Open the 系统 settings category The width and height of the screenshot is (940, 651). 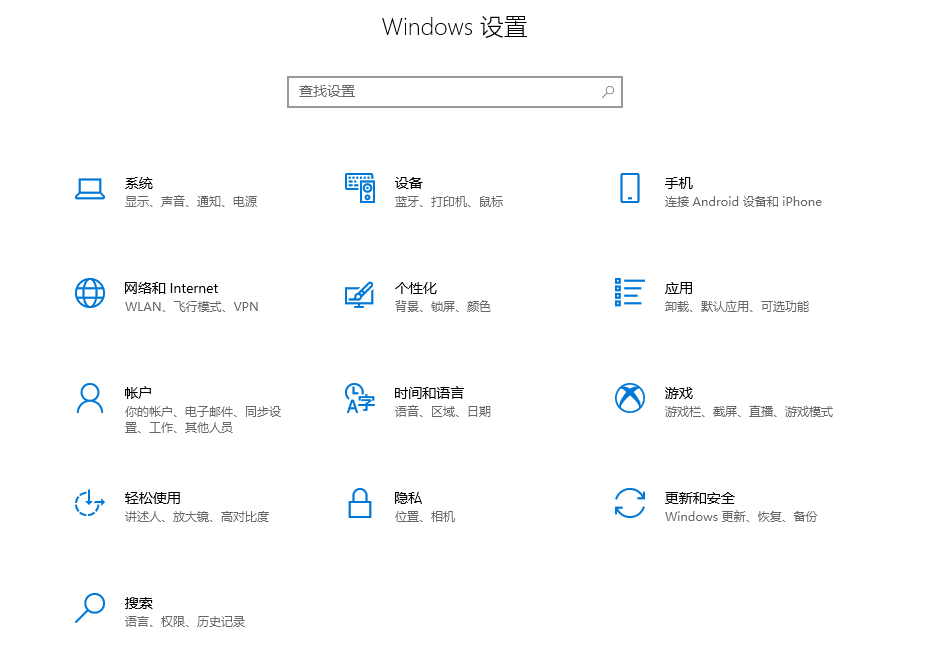click(141, 184)
